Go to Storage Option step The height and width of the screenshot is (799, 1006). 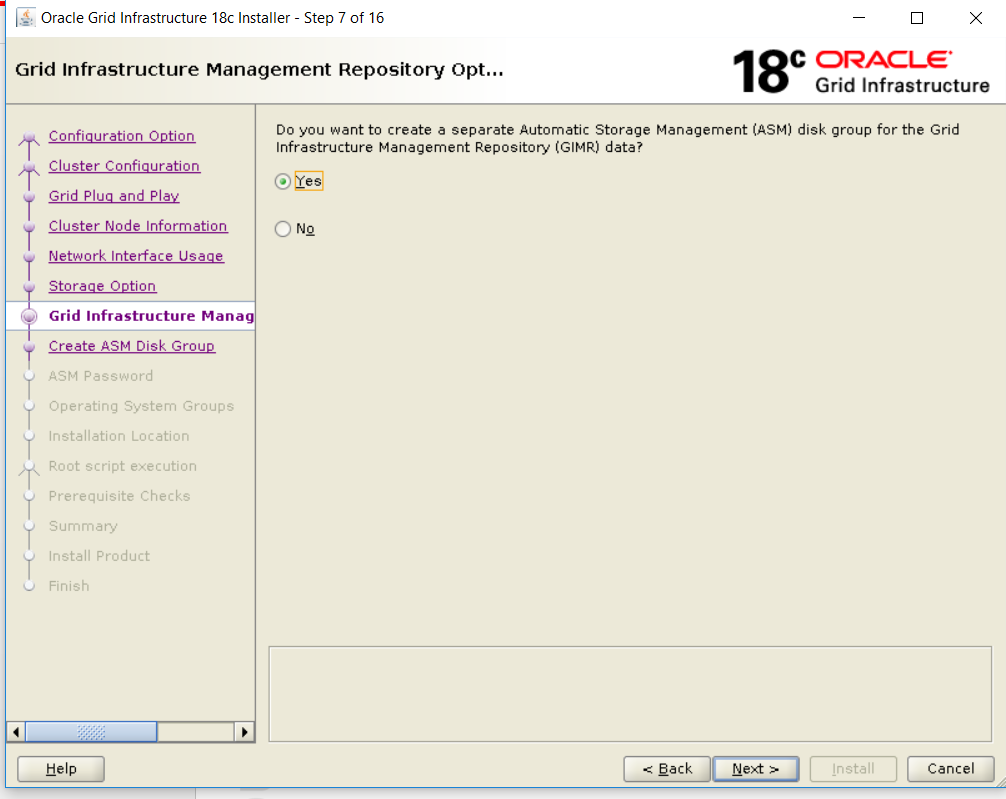click(102, 286)
